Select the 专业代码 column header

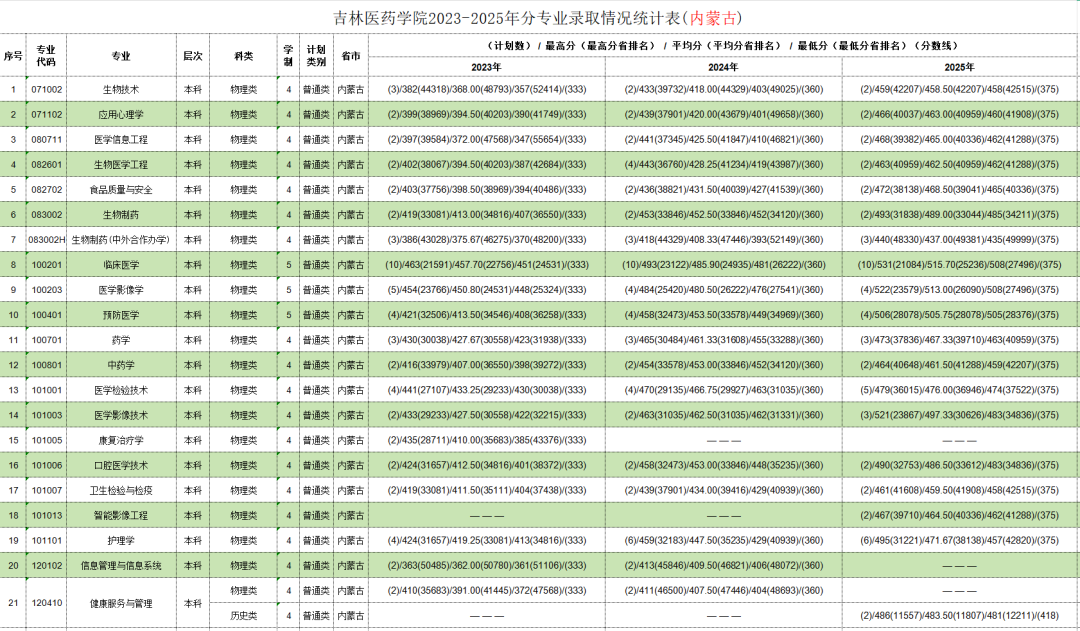point(46,55)
